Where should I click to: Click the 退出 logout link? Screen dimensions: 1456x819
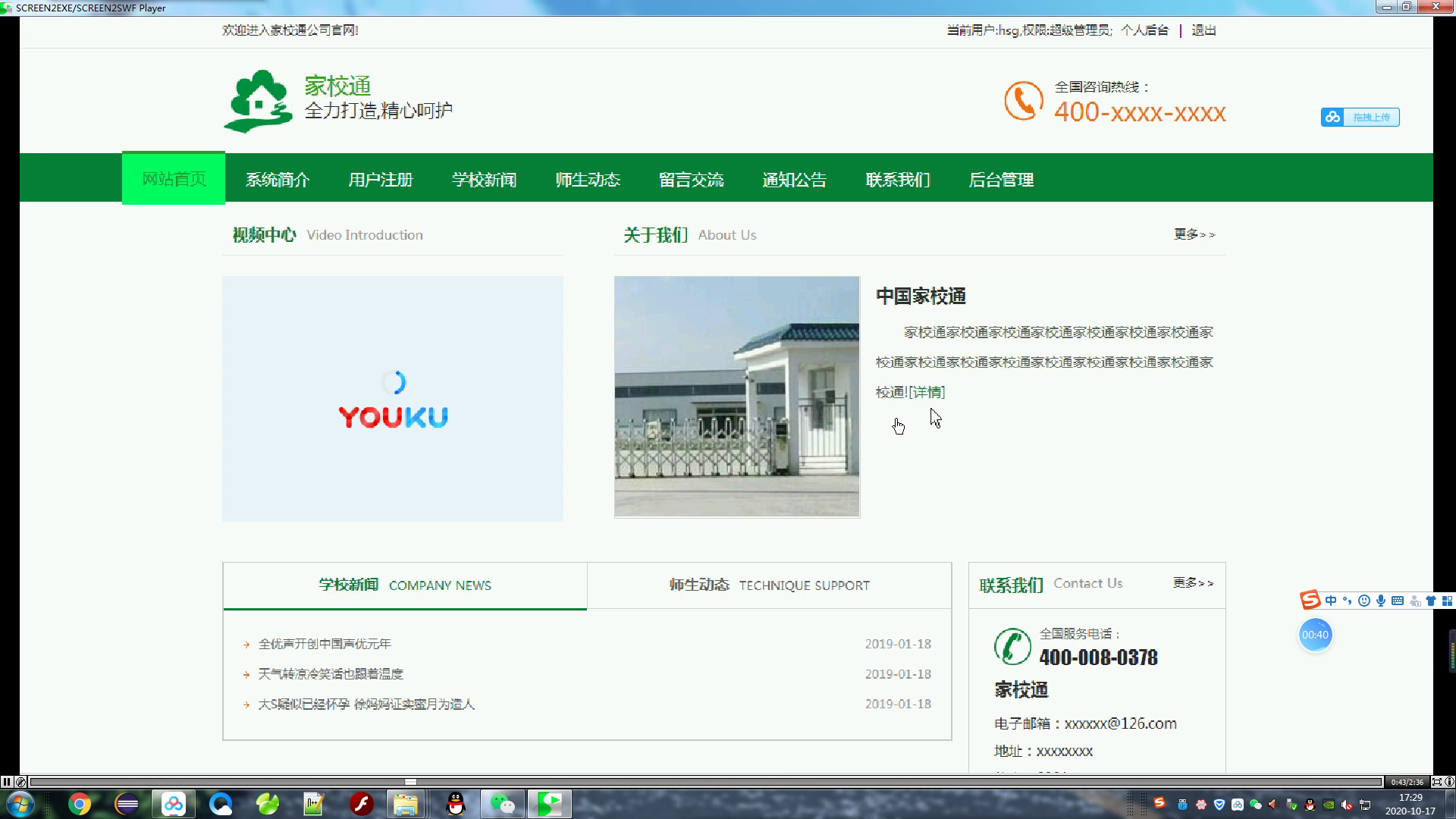coord(1203,30)
